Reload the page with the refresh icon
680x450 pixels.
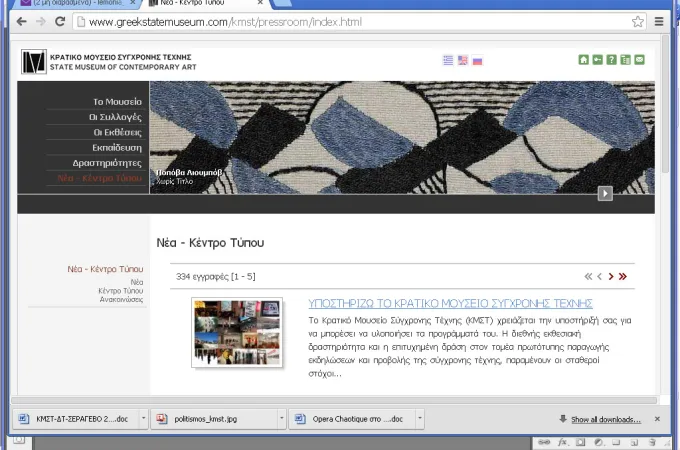point(60,21)
